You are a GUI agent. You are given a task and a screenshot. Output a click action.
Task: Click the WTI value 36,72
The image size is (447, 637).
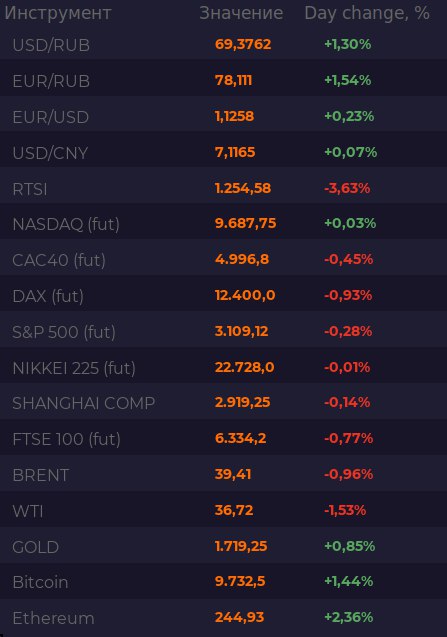234,510
